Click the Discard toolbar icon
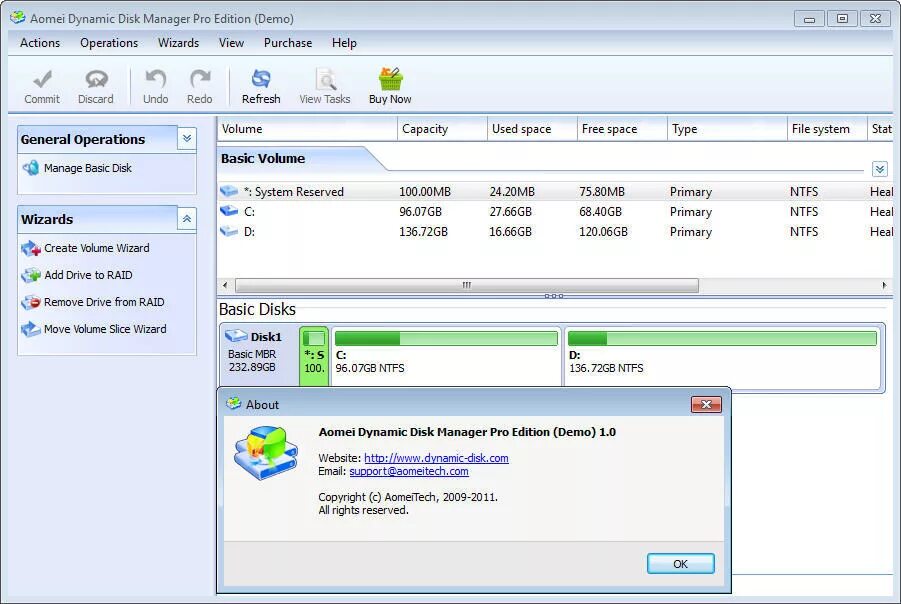 (96, 79)
